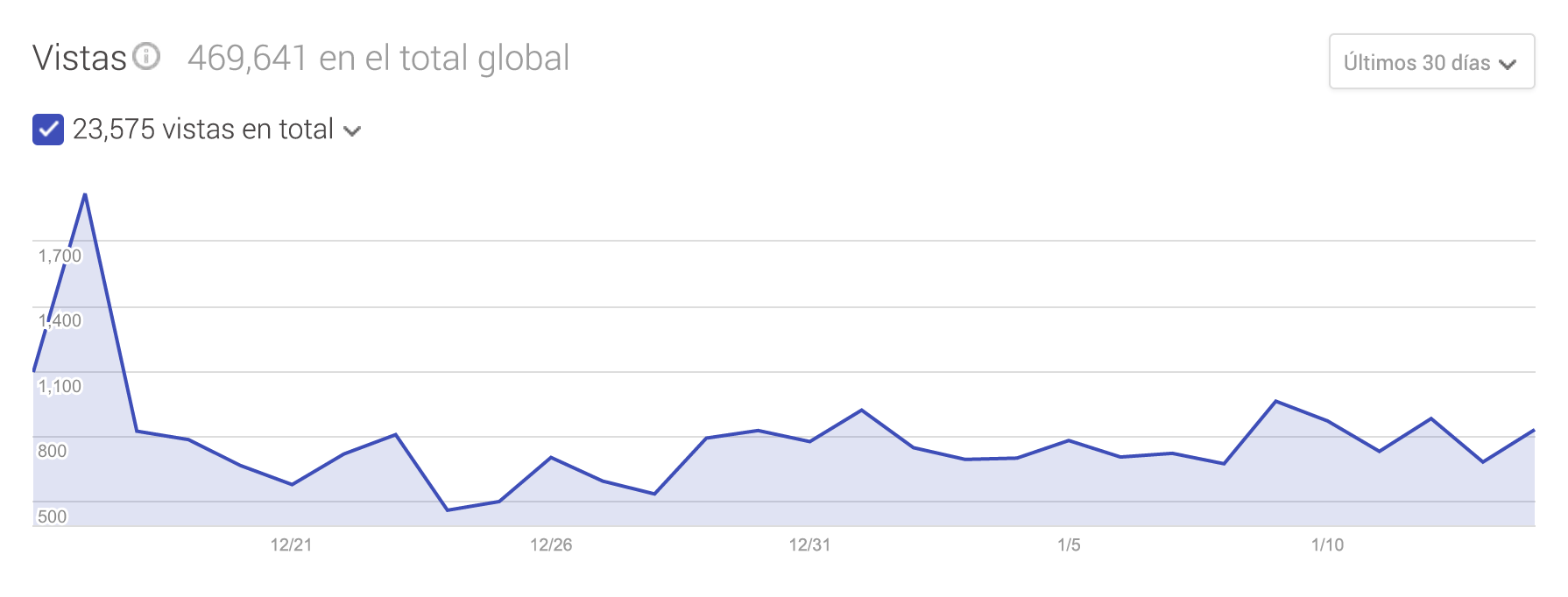The width and height of the screenshot is (1568, 597).
Task: Click the 1,100 y-axis value label
Action: click(60, 386)
